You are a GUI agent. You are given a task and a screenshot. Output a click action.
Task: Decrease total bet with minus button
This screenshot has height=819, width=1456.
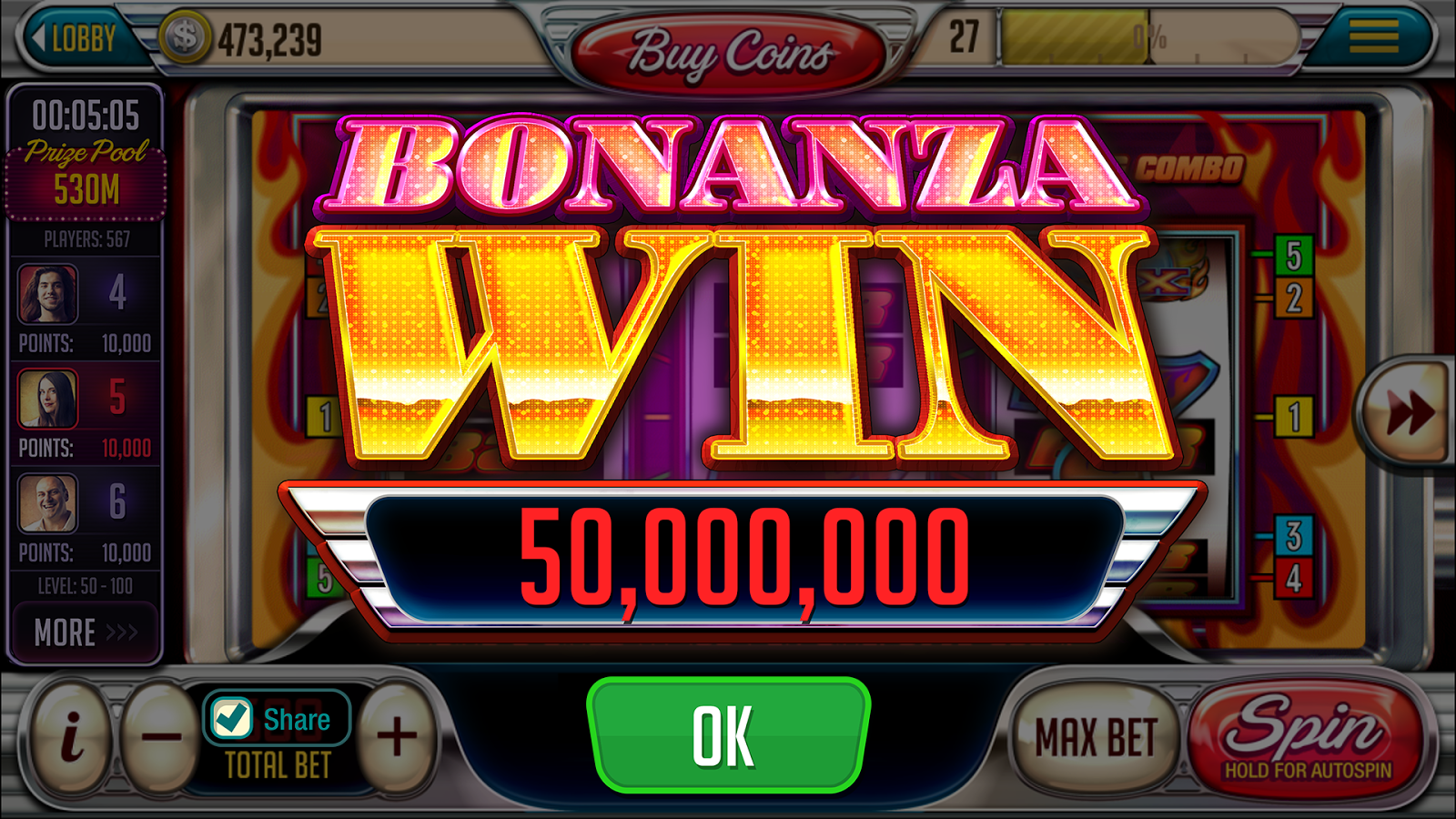coord(161,736)
